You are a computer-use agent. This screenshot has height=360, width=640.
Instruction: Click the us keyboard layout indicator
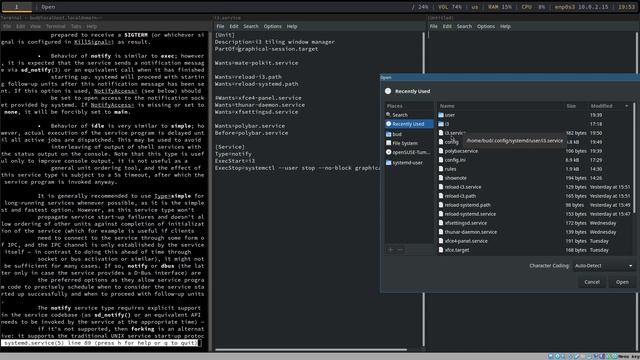475,7
